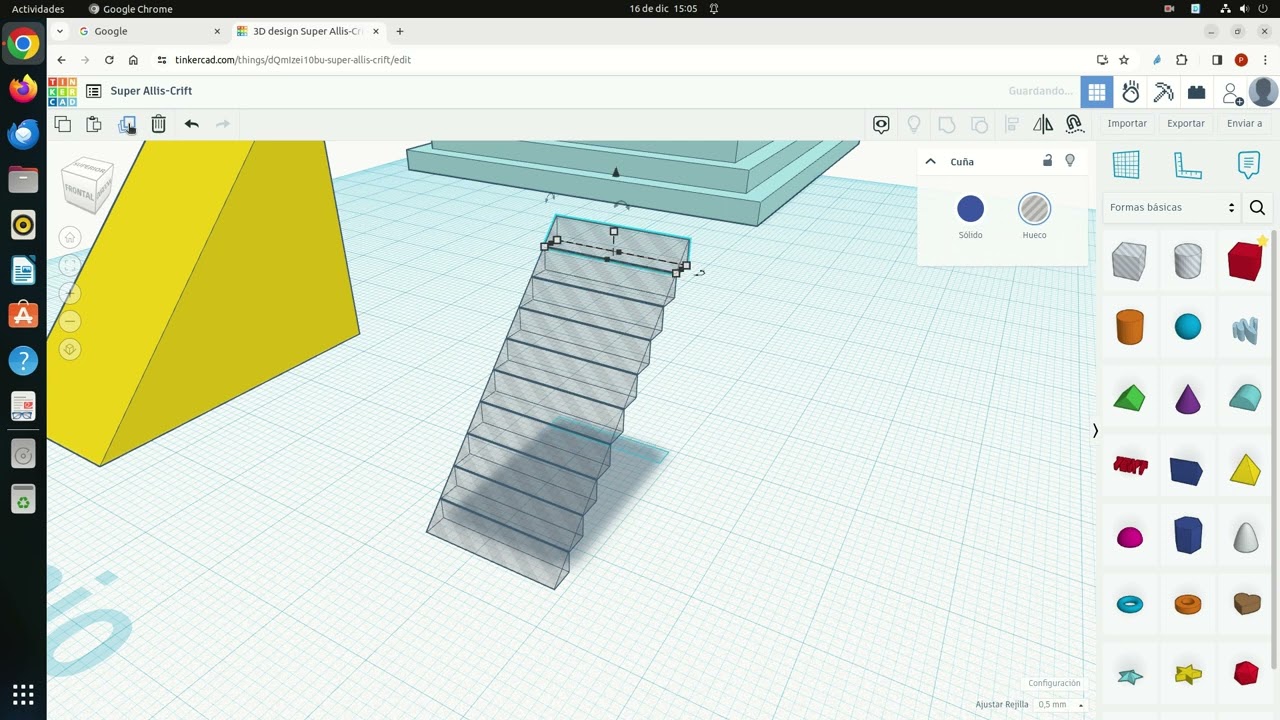
Task: Toggle show all lightbulb in toolbar
Action: coord(913,124)
